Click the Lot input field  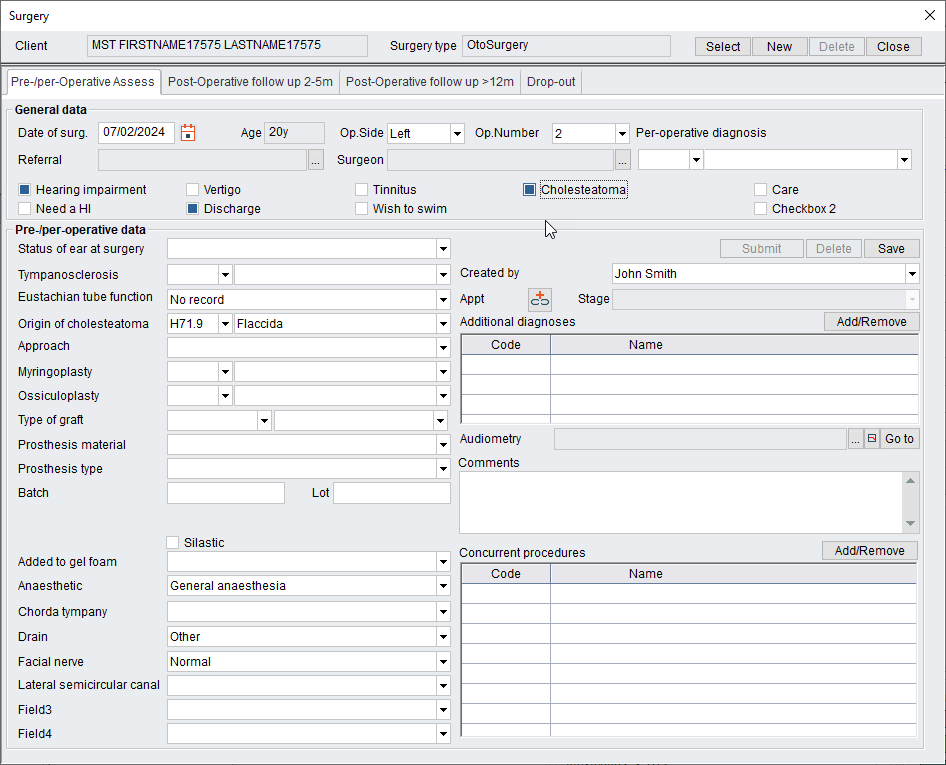(392, 493)
